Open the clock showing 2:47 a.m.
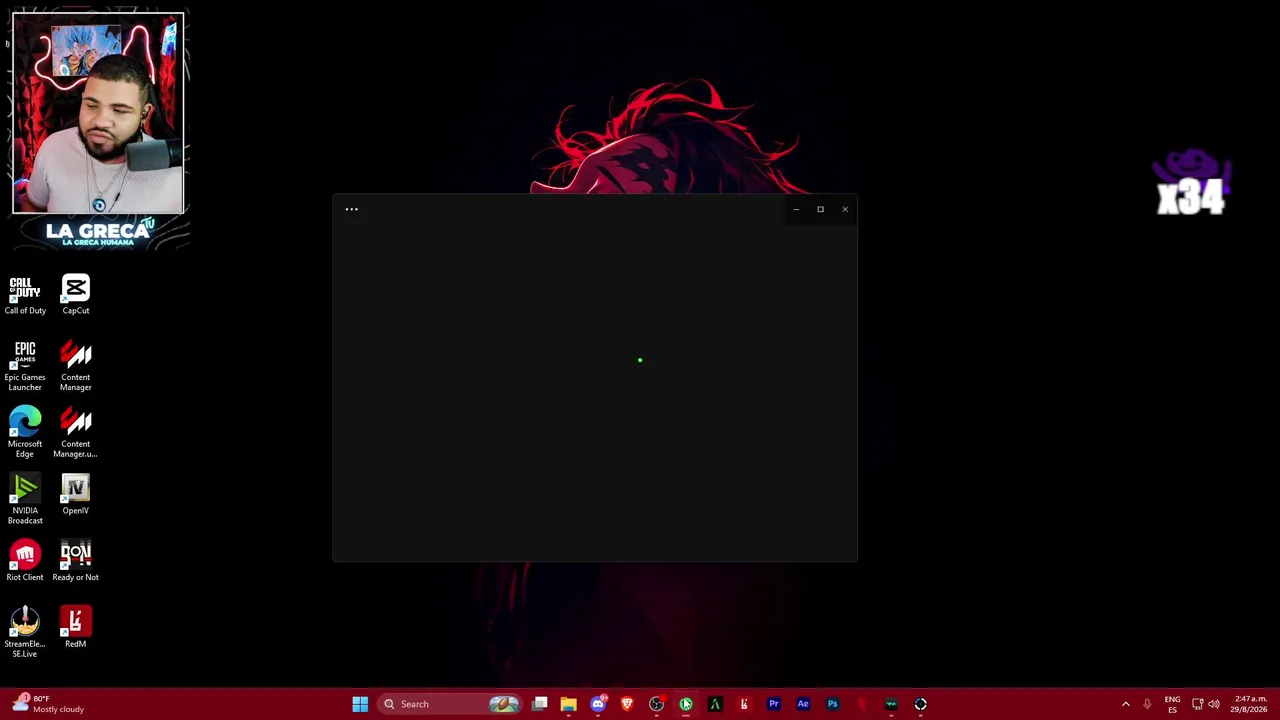1280x720 pixels. point(1250,704)
